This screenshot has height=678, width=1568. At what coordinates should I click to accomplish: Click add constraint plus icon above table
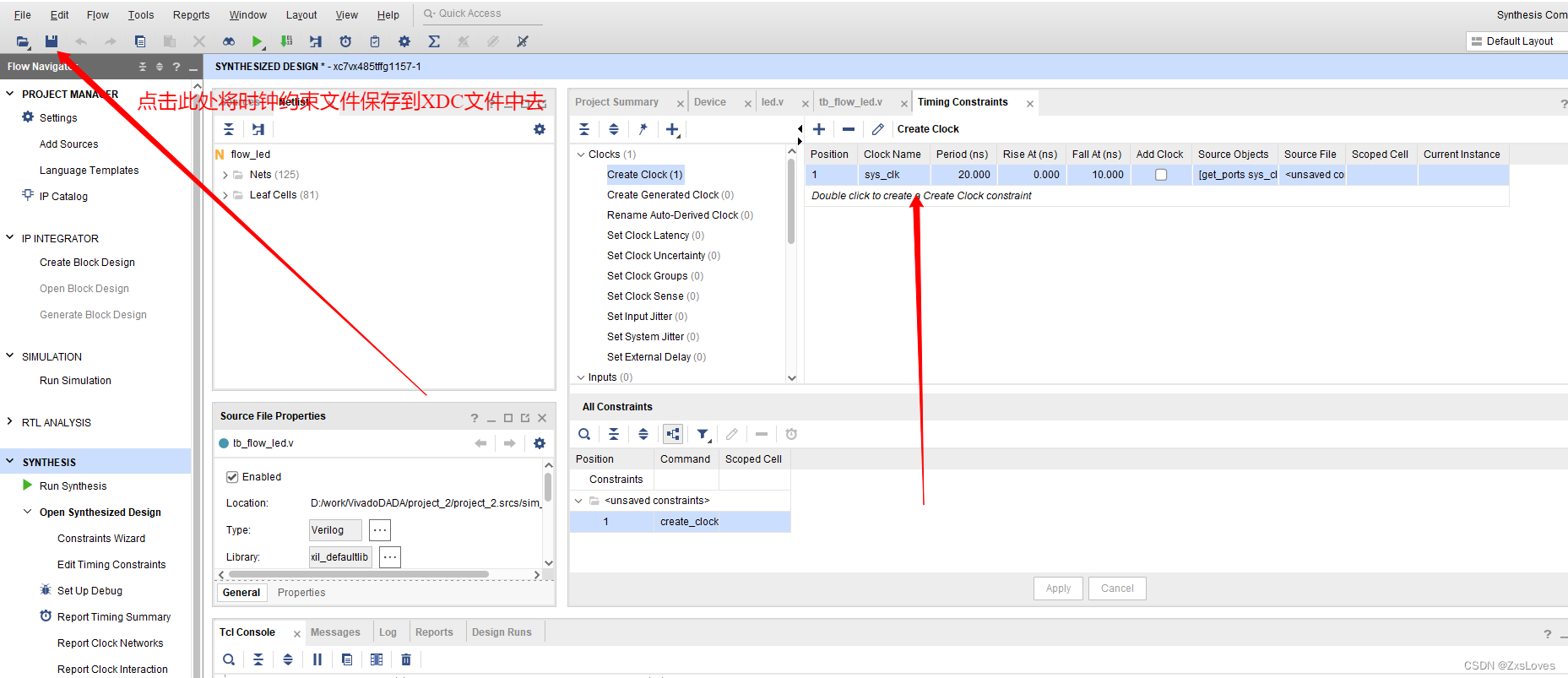click(x=819, y=129)
